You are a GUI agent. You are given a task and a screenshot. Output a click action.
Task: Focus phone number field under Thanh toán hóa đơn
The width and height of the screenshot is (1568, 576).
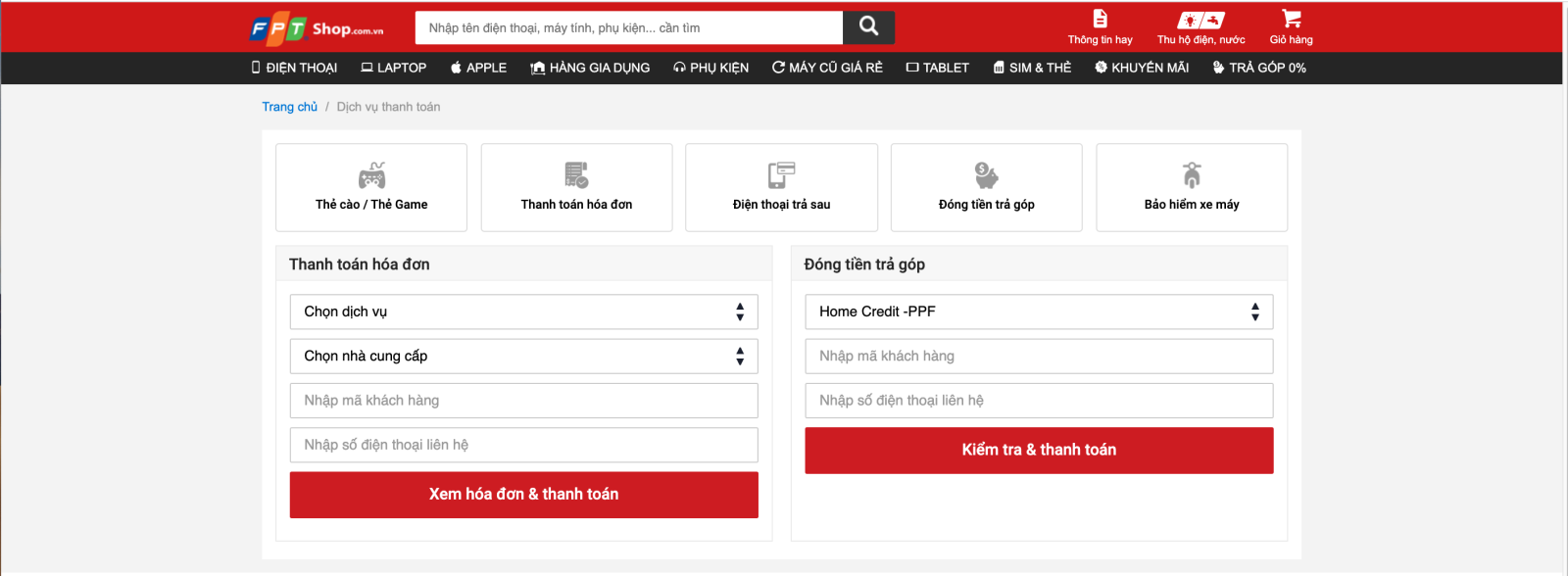[x=523, y=445]
